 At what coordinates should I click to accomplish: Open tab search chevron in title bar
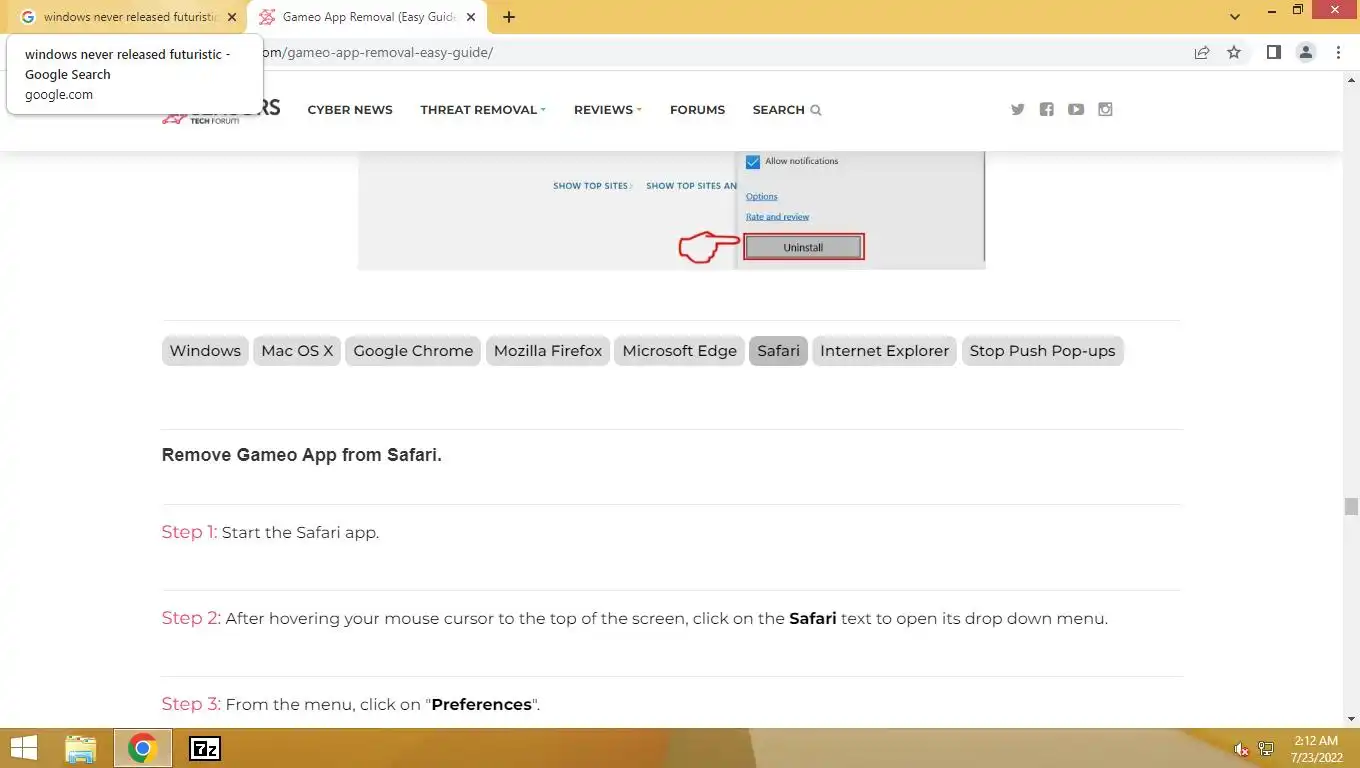1235,17
